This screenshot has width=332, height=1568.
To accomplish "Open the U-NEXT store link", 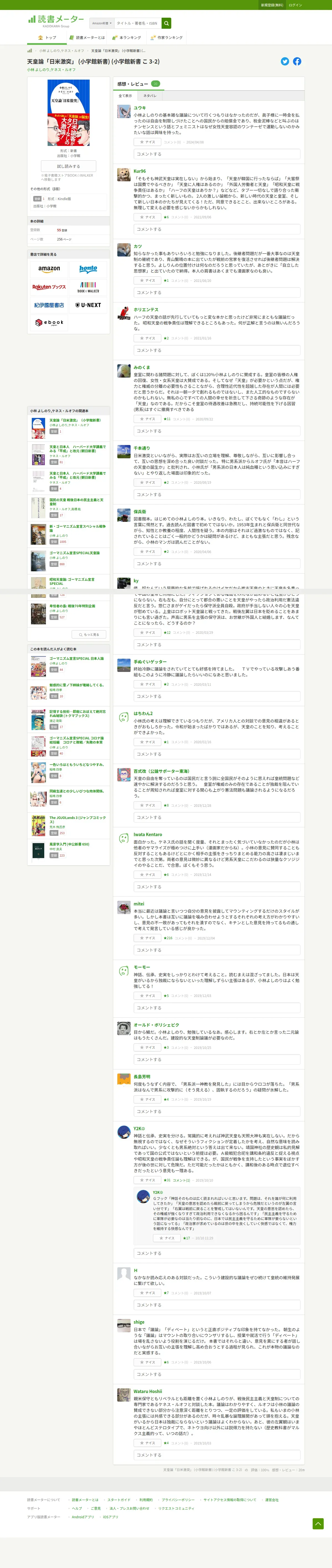I will 88,305.
